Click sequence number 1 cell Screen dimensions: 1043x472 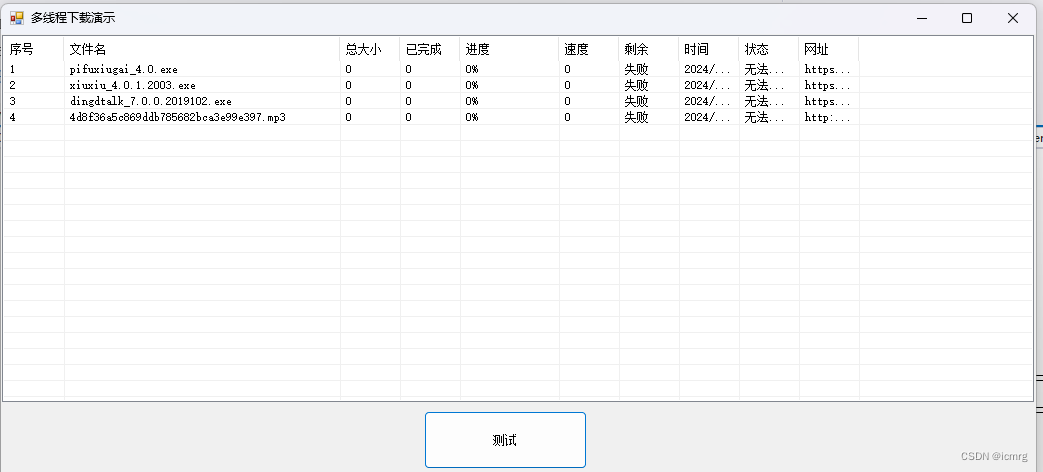click(13, 69)
